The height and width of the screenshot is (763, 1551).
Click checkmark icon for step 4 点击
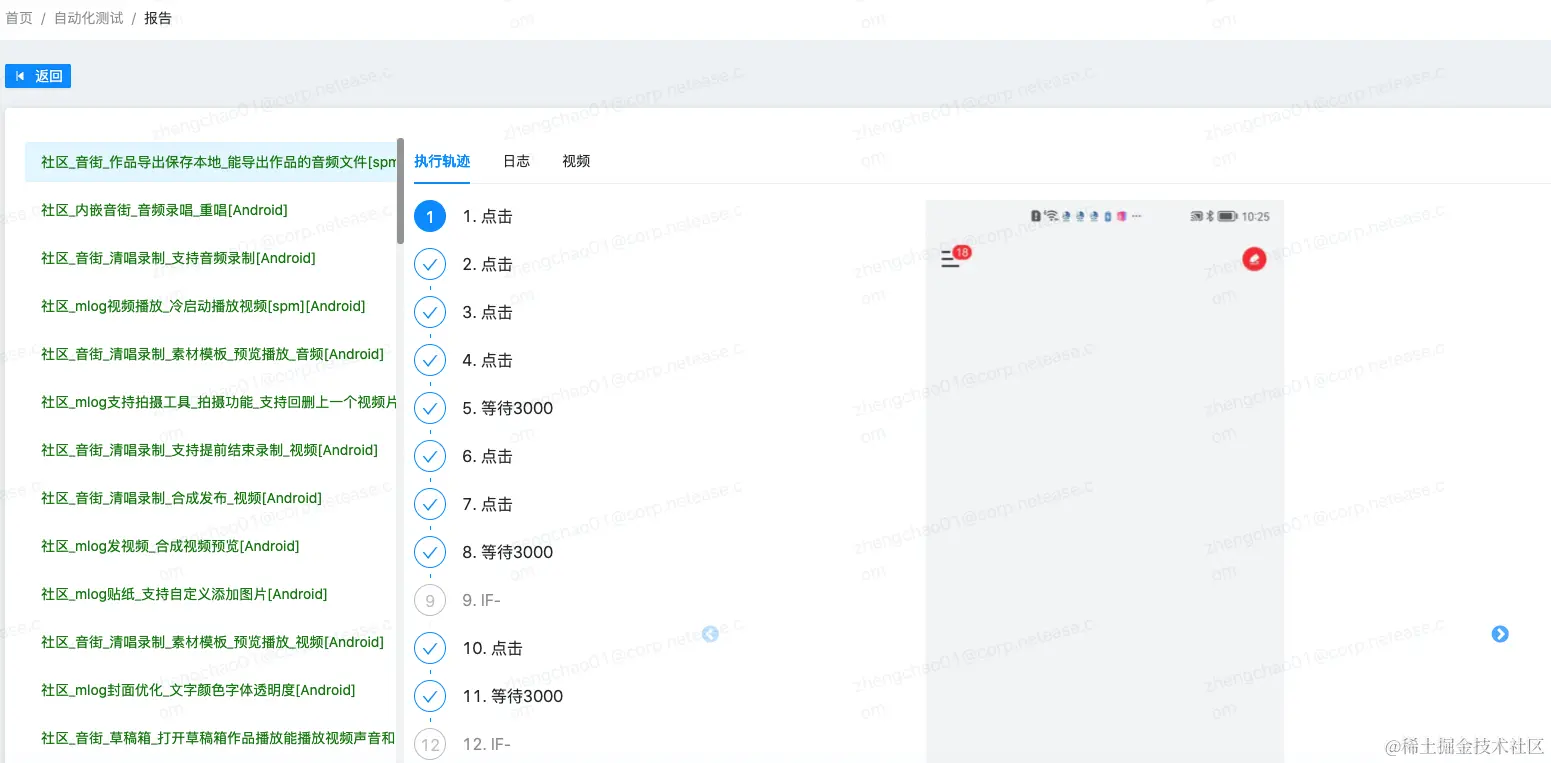(430, 360)
